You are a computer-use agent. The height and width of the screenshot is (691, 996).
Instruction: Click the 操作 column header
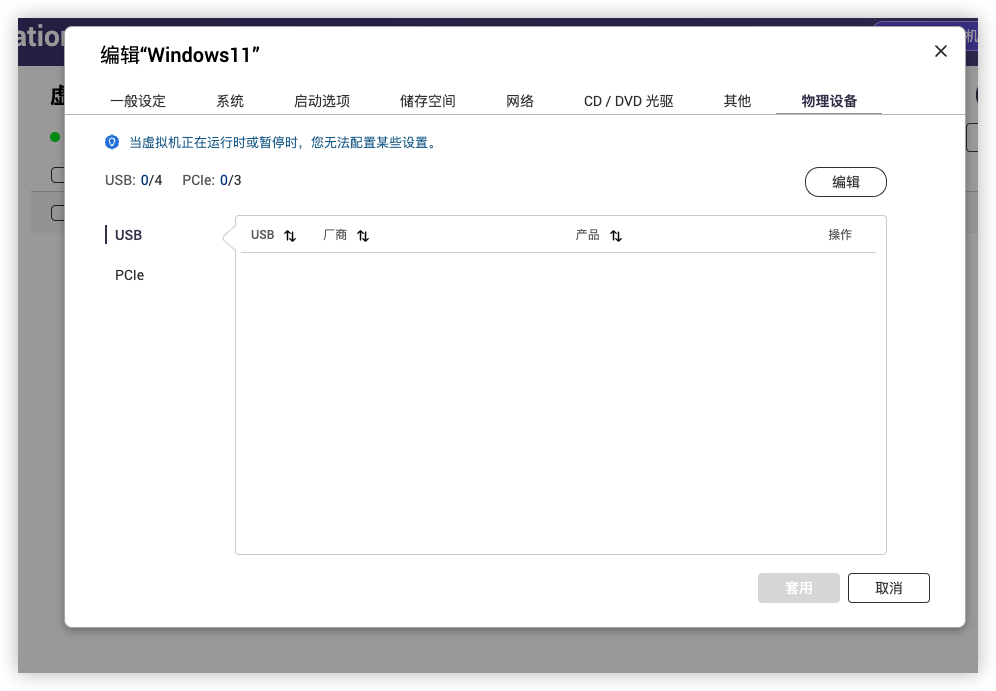840,235
